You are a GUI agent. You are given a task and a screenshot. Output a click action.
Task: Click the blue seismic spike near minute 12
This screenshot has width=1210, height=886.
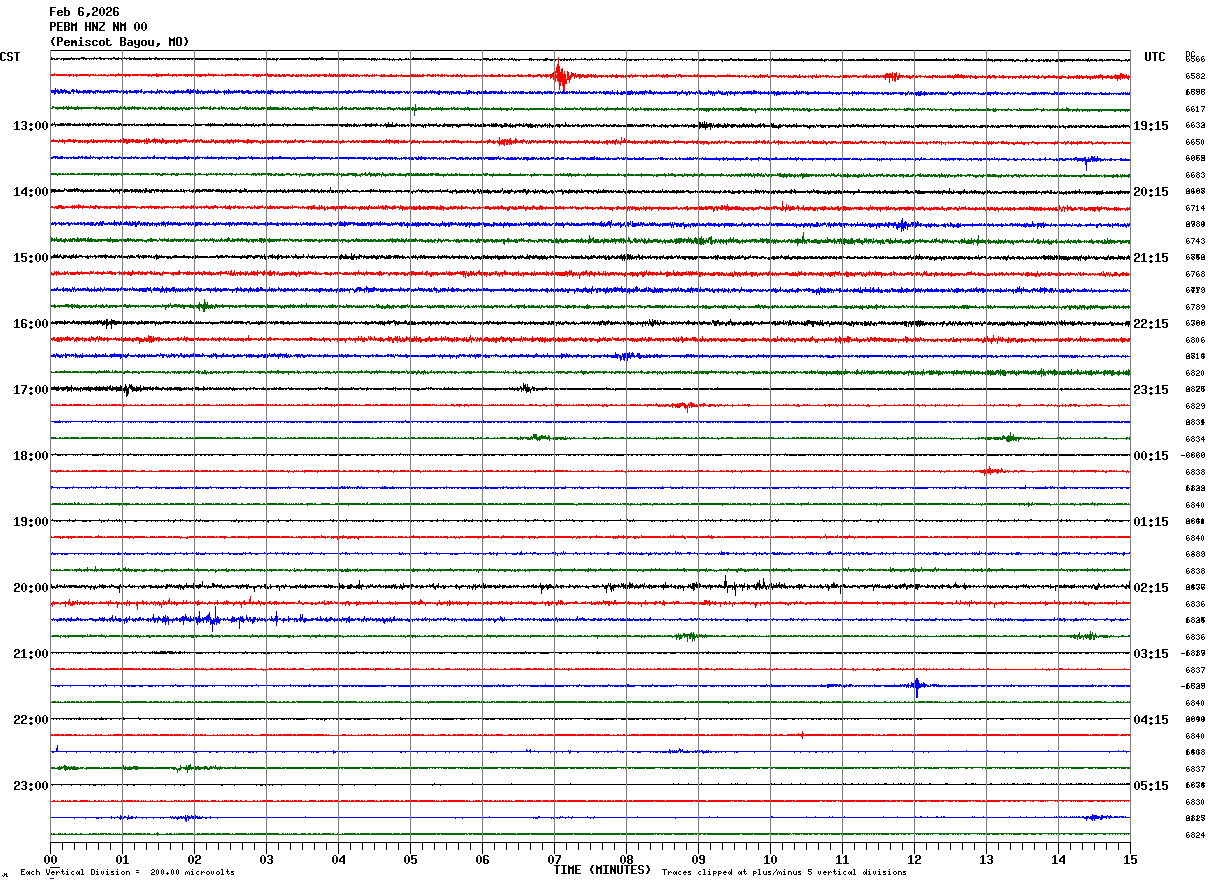pos(917,686)
